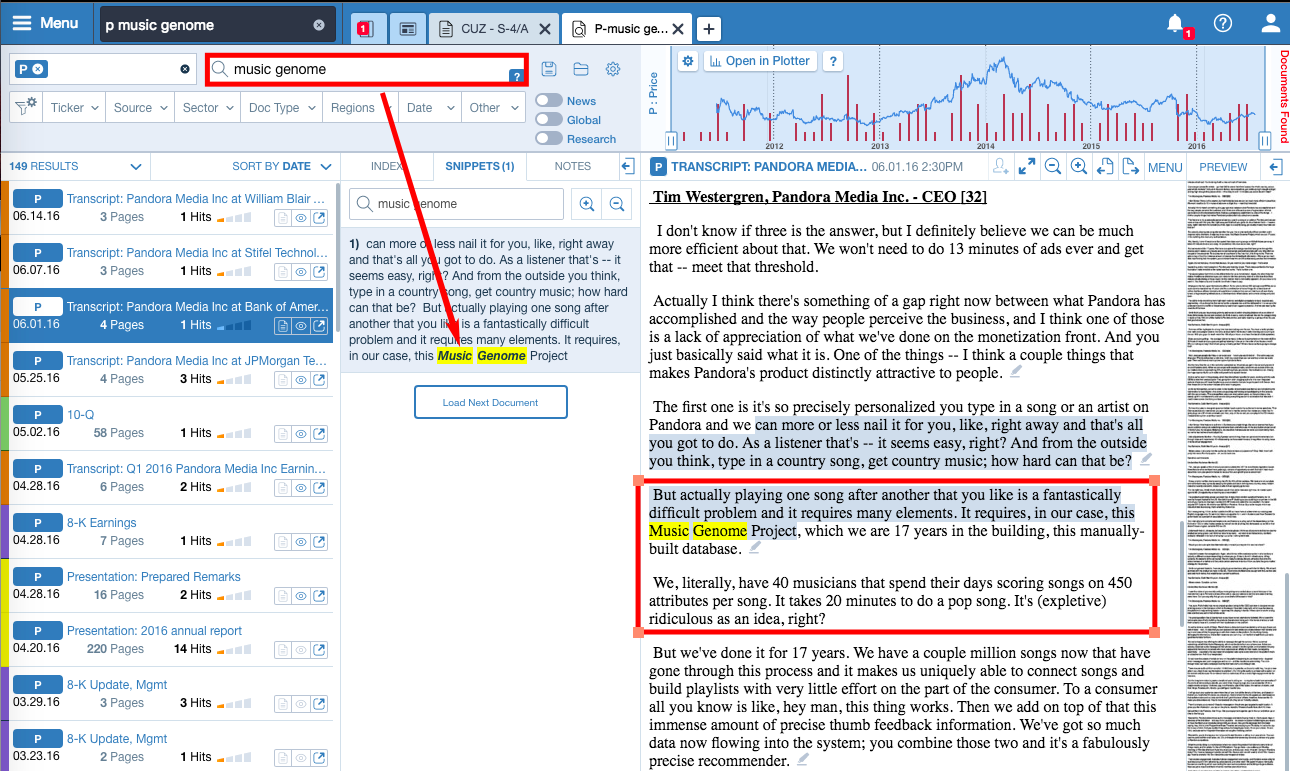Open the dashboard layout tab icon
1290x771 pixels.
407,29
